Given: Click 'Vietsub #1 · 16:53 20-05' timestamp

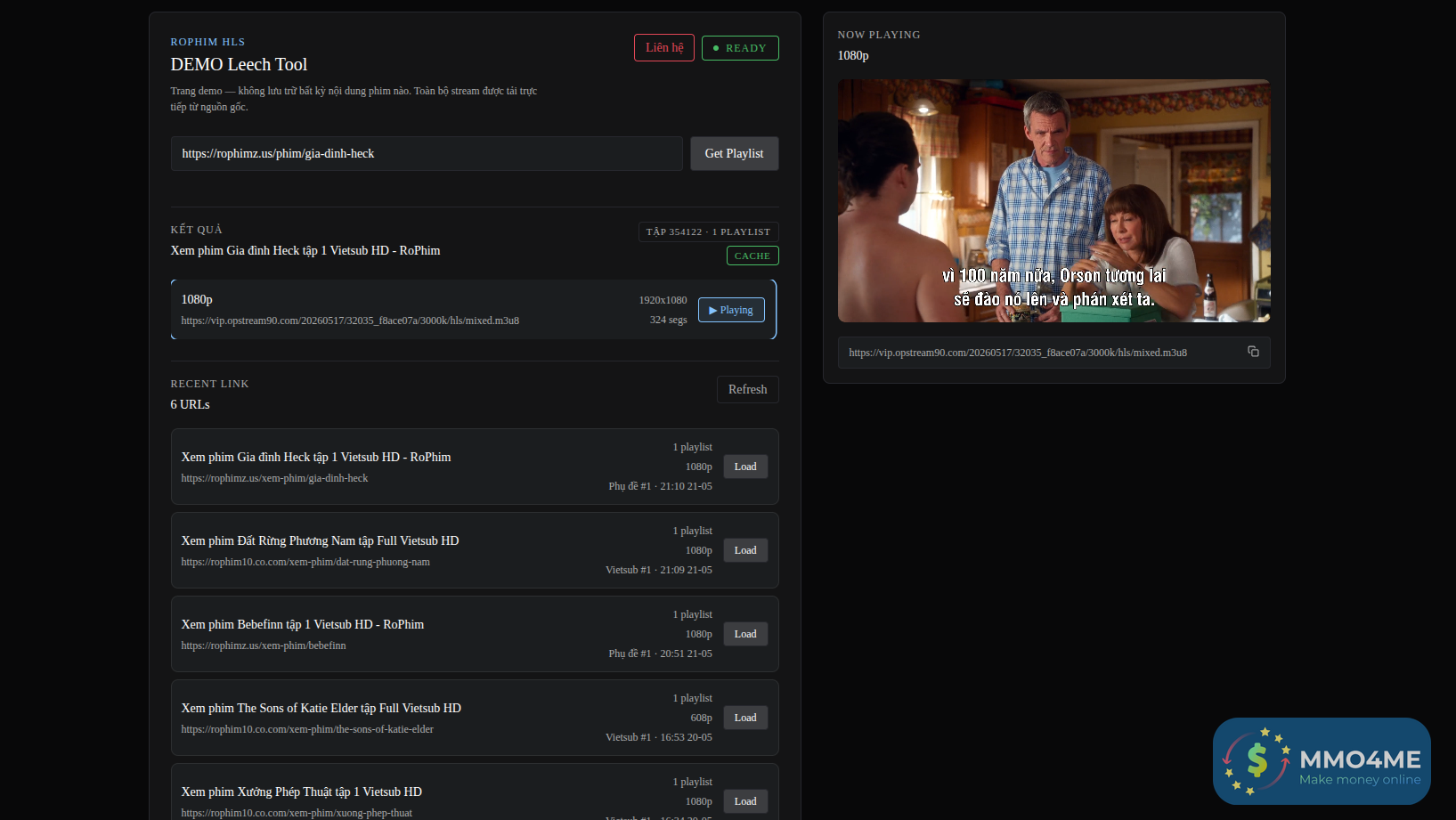Looking at the screenshot, I should point(659,737).
